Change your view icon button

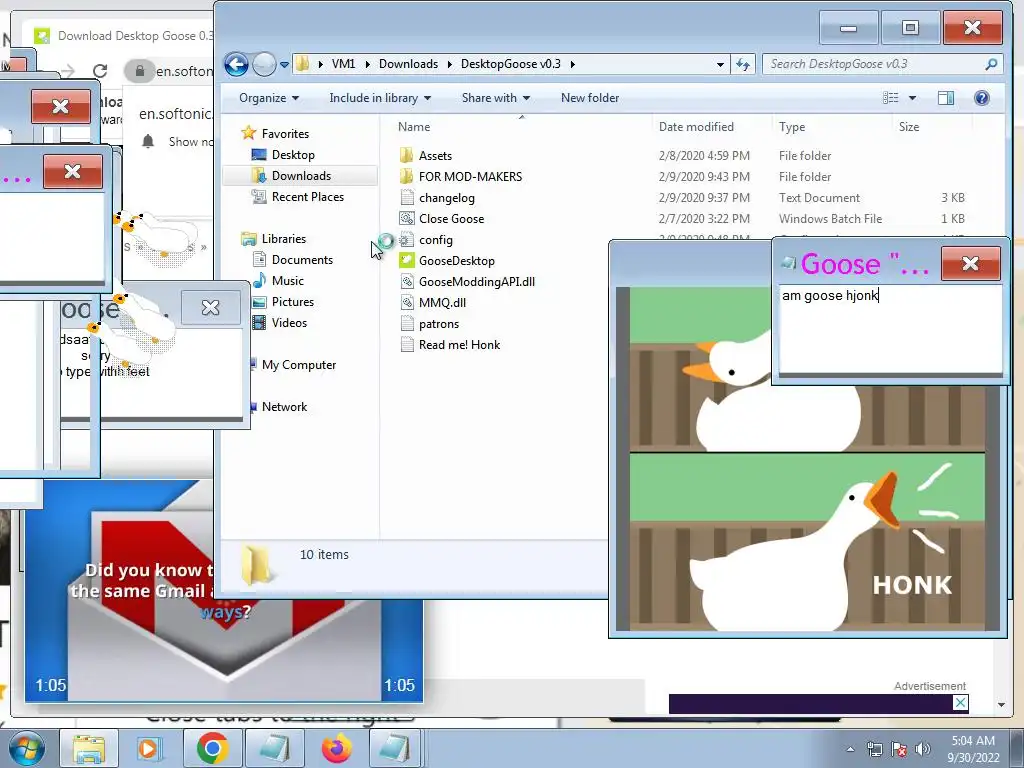pos(890,98)
